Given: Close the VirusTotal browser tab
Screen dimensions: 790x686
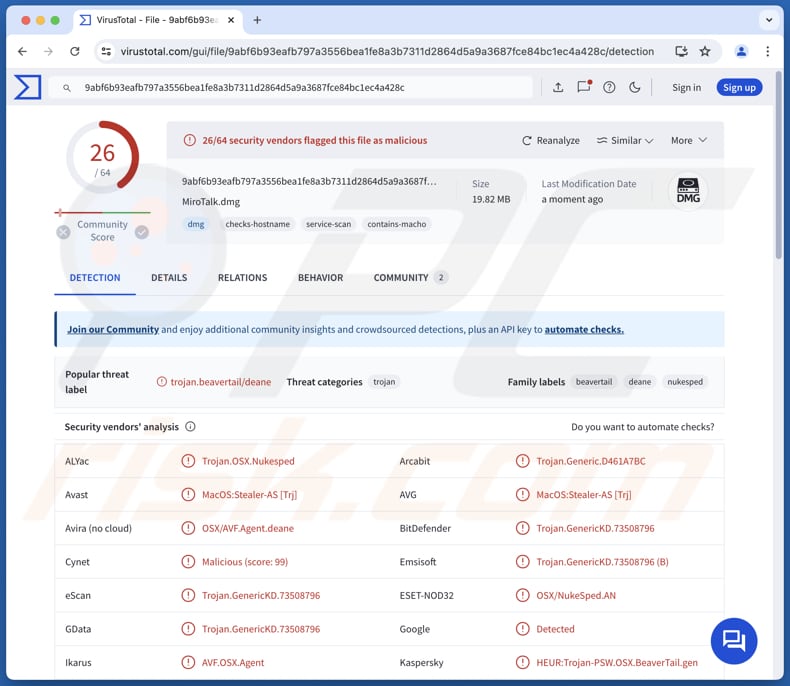Looking at the screenshot, I should click(231, 20).
